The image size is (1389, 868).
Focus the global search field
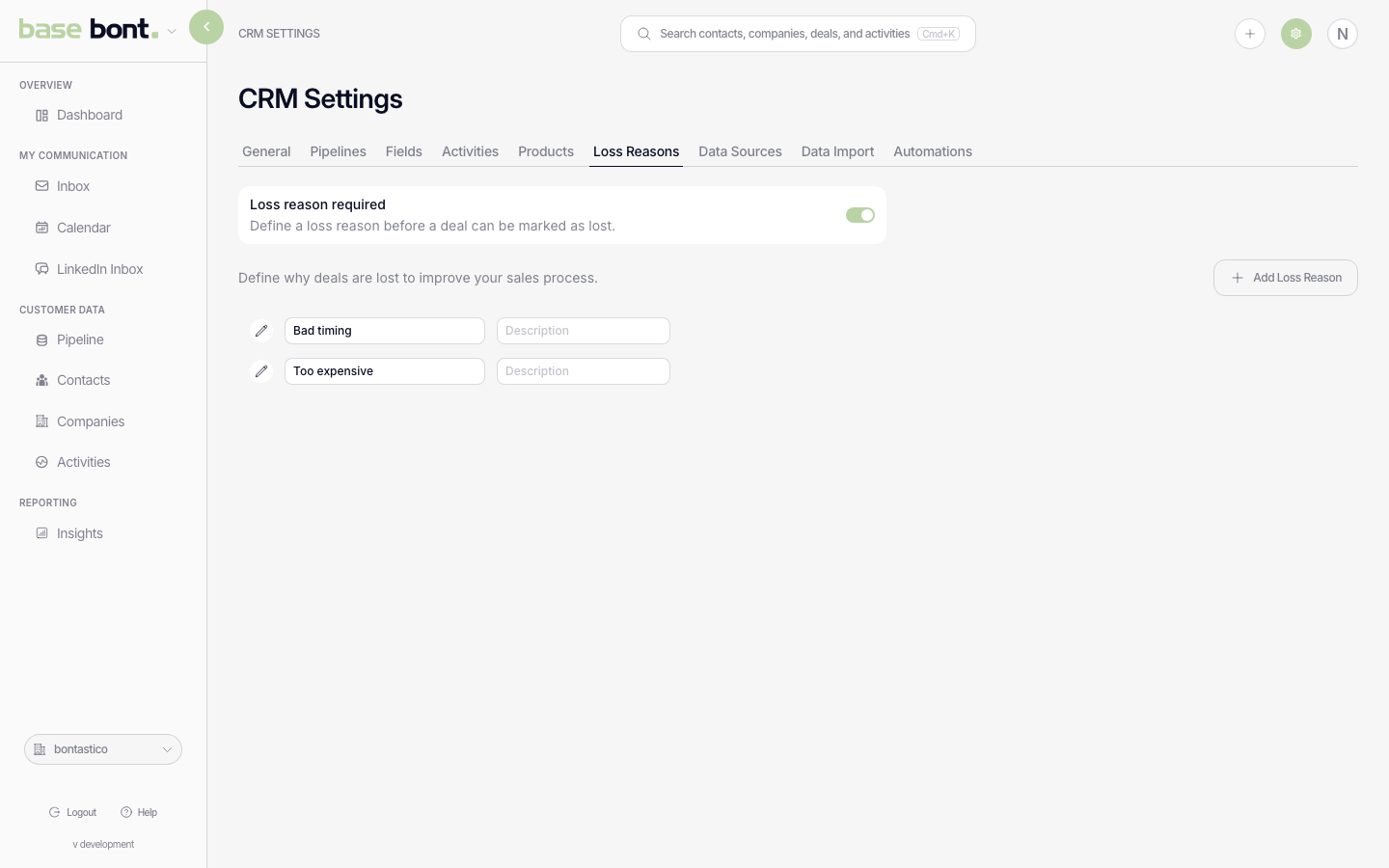click(x=798, y=34)
